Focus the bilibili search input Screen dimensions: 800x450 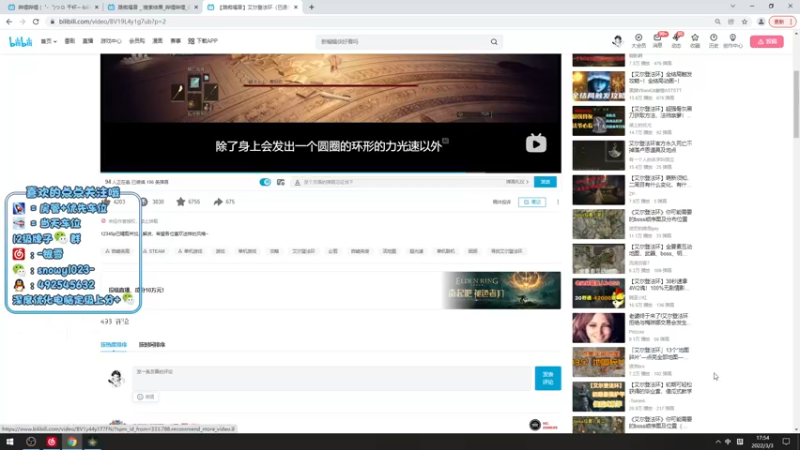coord(403,42)
